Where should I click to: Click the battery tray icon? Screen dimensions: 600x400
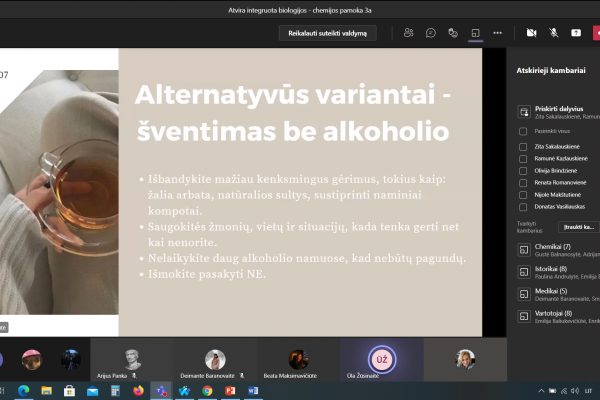553,391
